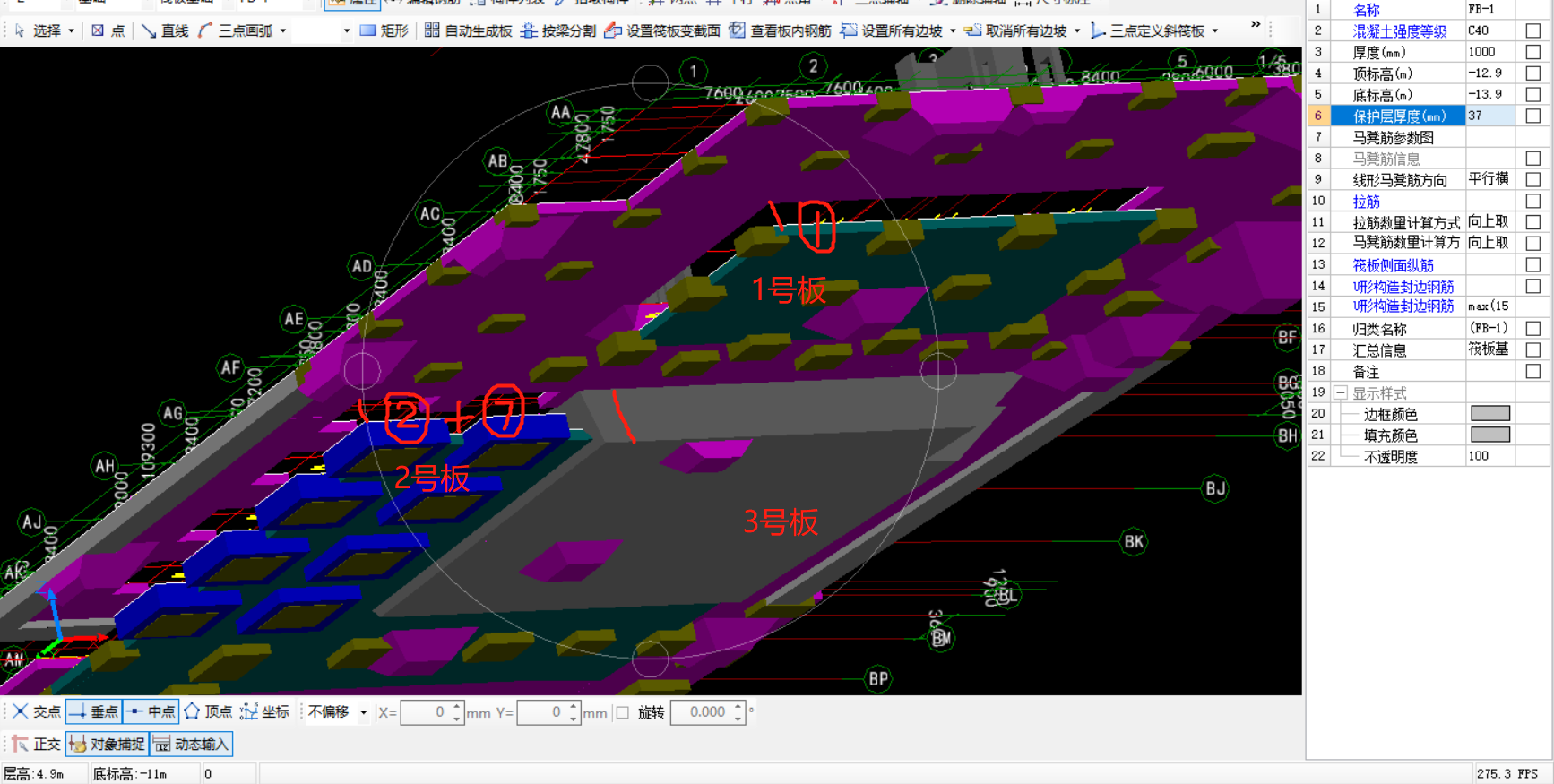This screenshot has width=1554, height=784.
Task: Check the 备注 row checkbox
Action: pos(1533,371)
